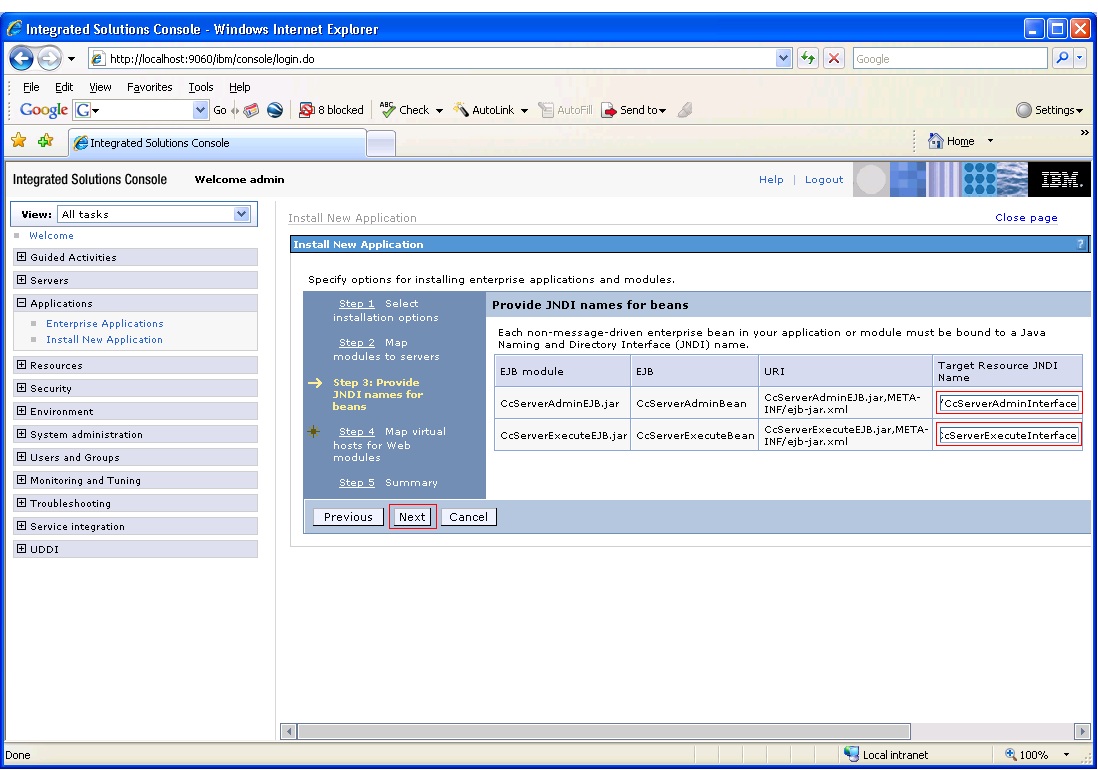The width and height of the screenshot is (1098, 770).
Task: Collapse the Applications section
Action: pyautogui.click(x=22, y=303)
